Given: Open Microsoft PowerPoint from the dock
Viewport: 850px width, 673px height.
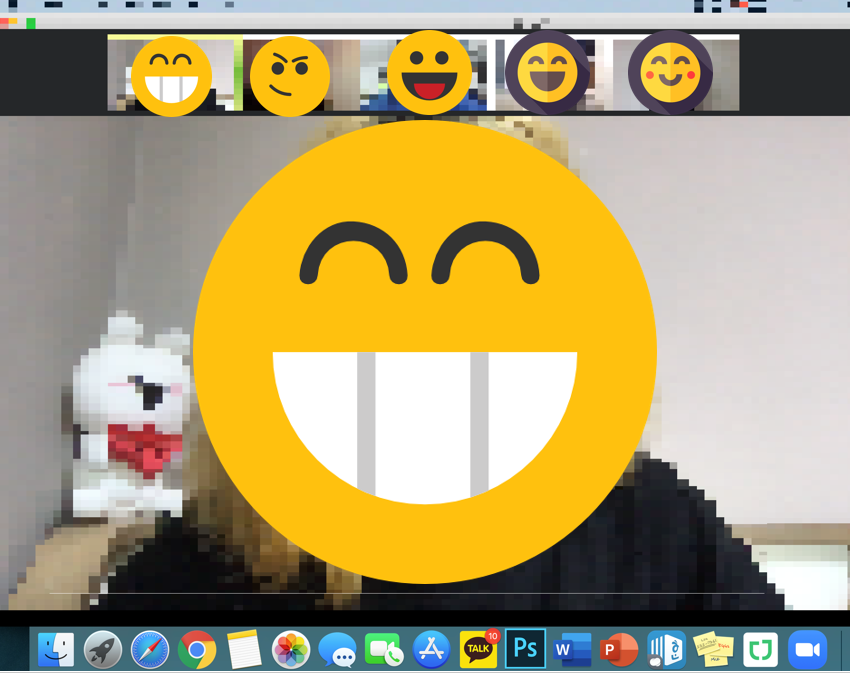Looking at the screenshot, I should [x=620, y=650].
